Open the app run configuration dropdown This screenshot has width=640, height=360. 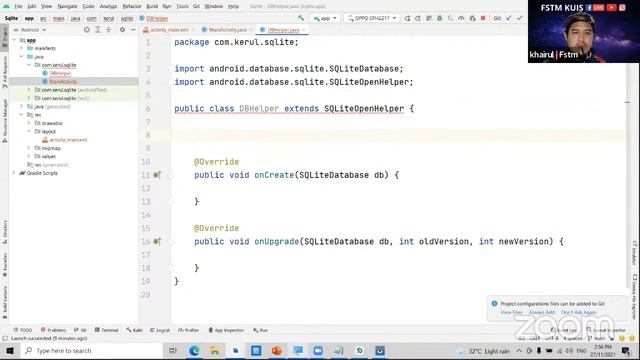[325, 18]
